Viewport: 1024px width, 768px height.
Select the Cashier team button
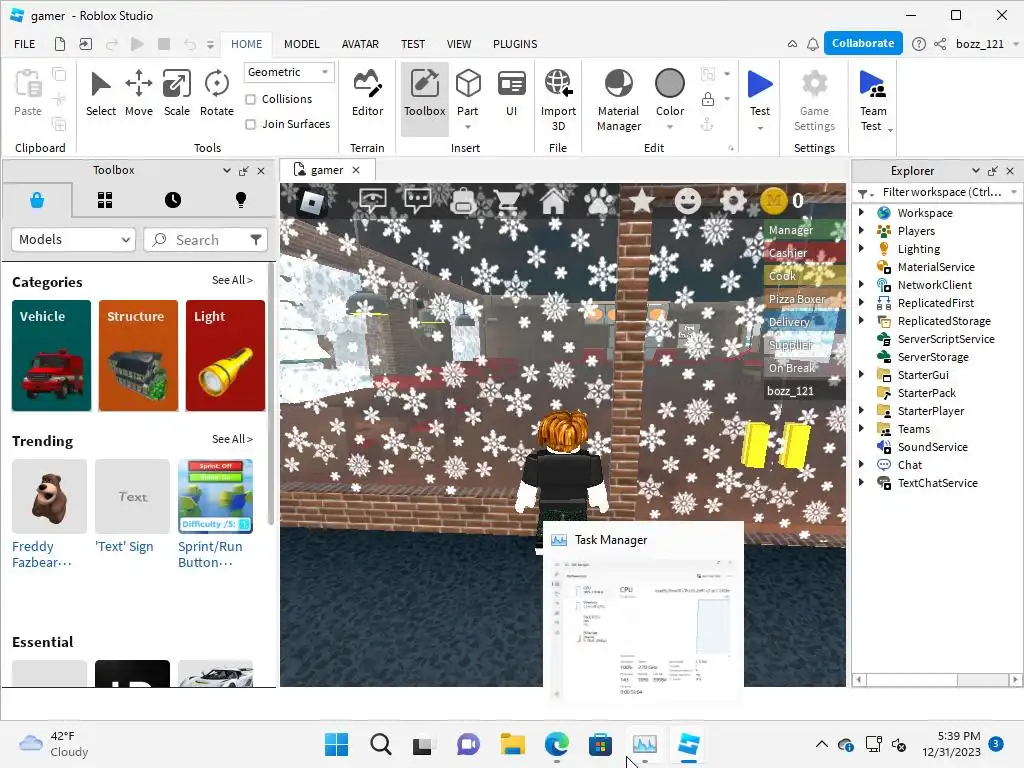tap(805, 253)
